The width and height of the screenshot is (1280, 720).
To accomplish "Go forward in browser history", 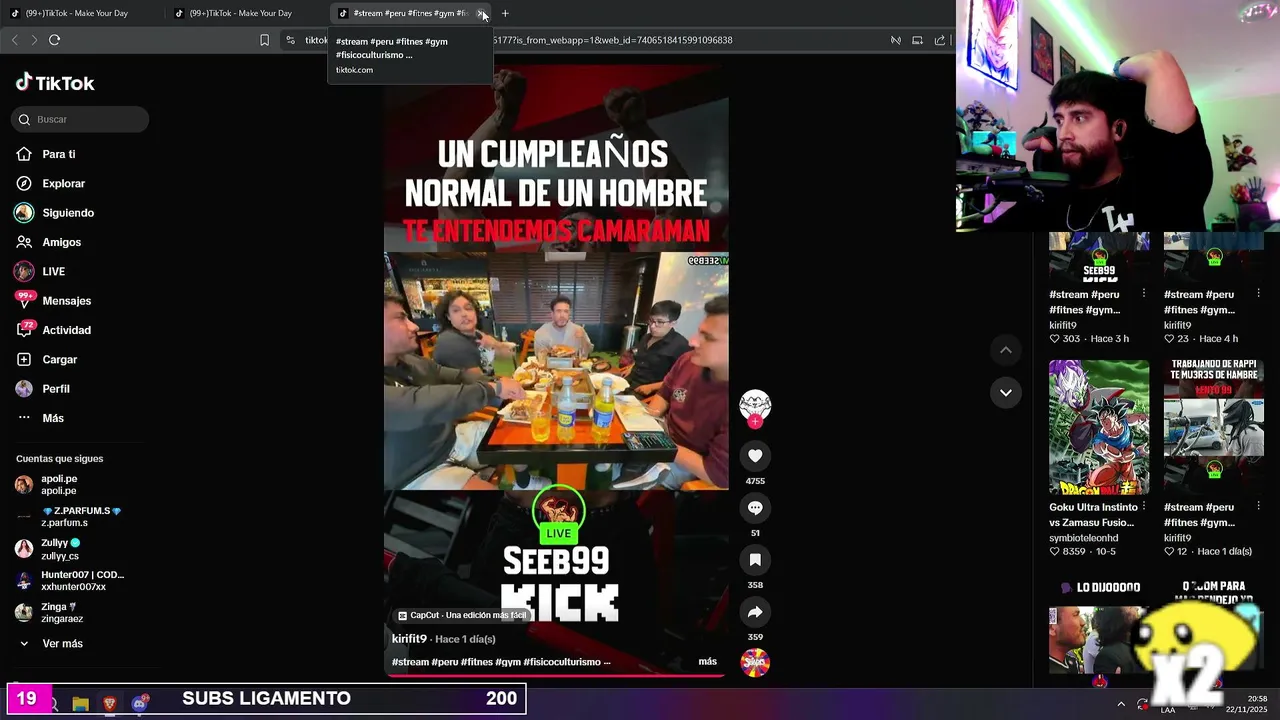I will click(34, 40).
